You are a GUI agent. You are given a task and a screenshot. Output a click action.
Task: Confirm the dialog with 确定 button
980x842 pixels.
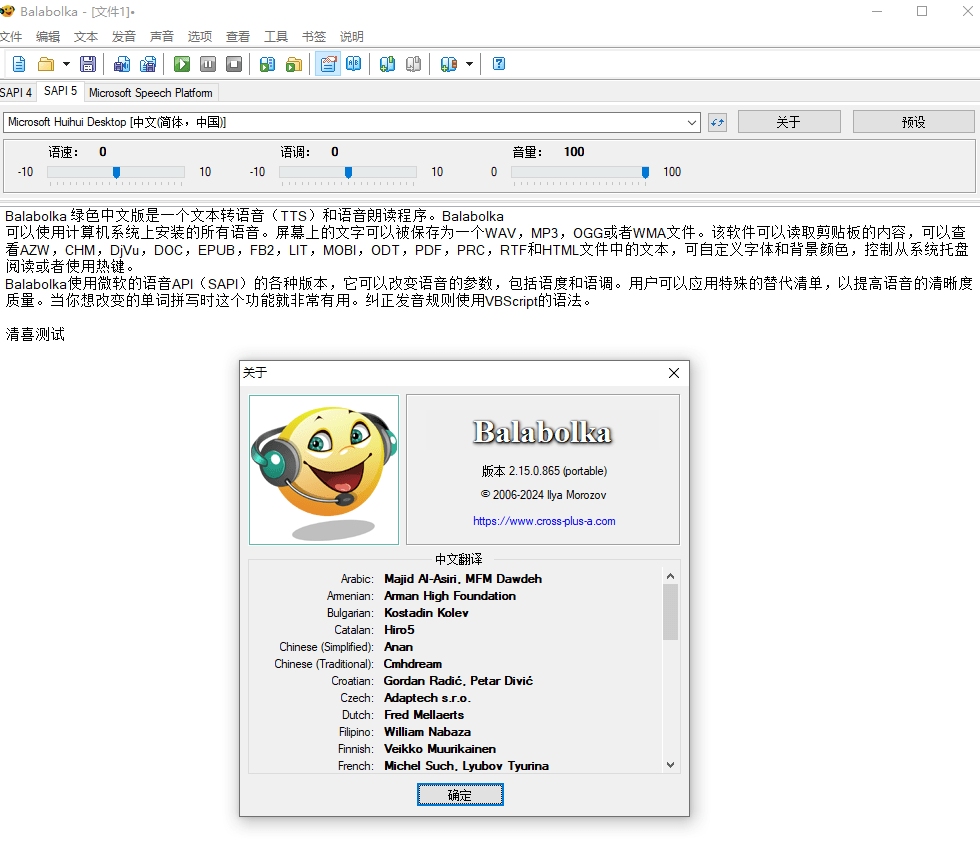pyautogui.click(x=460, y=795)
